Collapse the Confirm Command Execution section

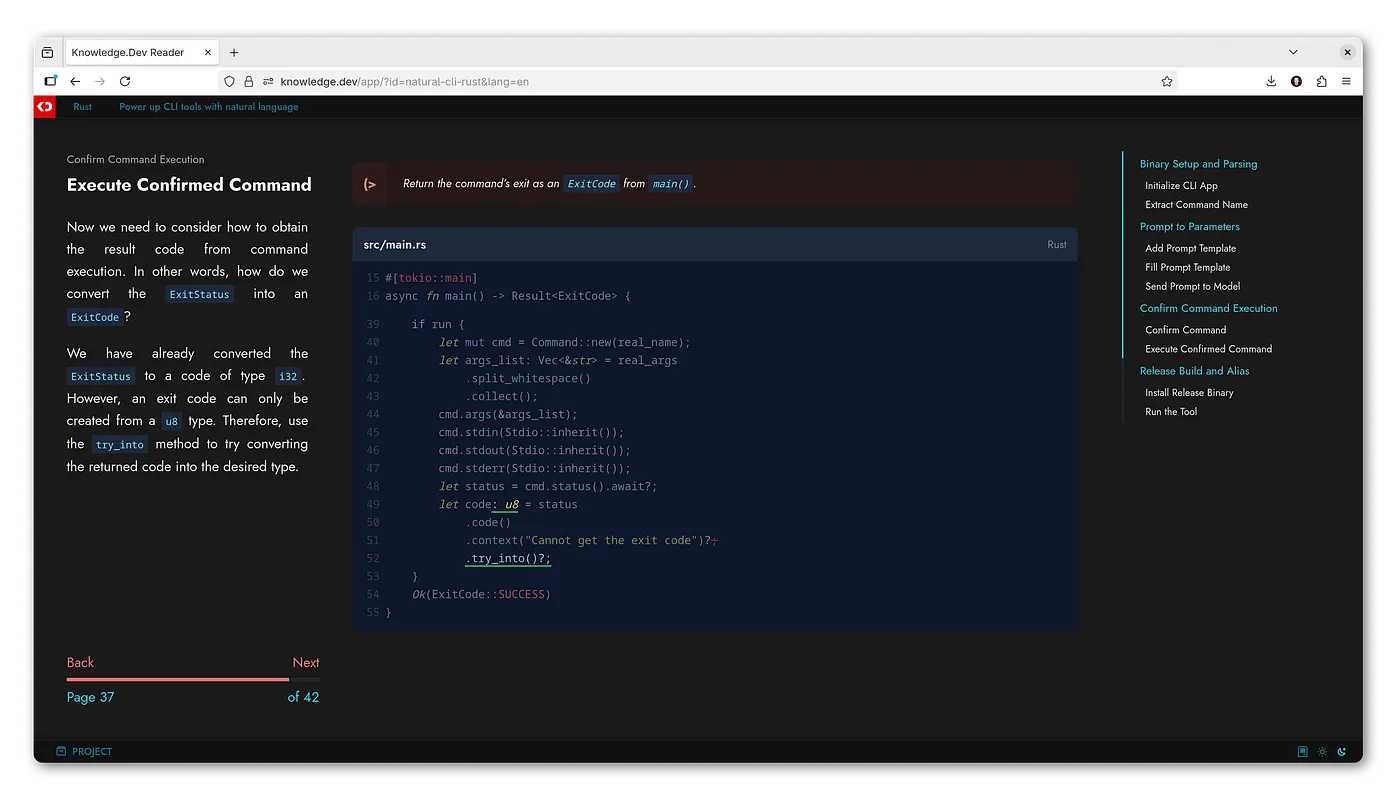coord(1209,308)
